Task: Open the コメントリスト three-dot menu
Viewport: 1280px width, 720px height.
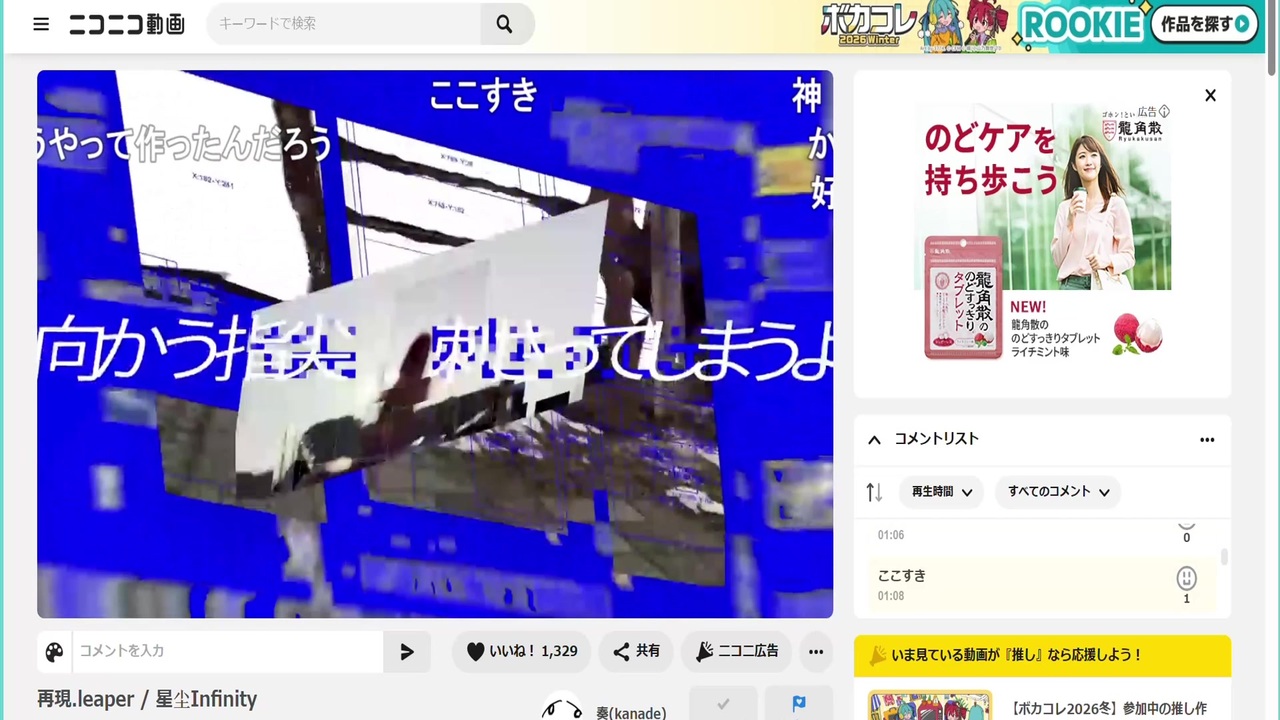Action: [1207, 439]
